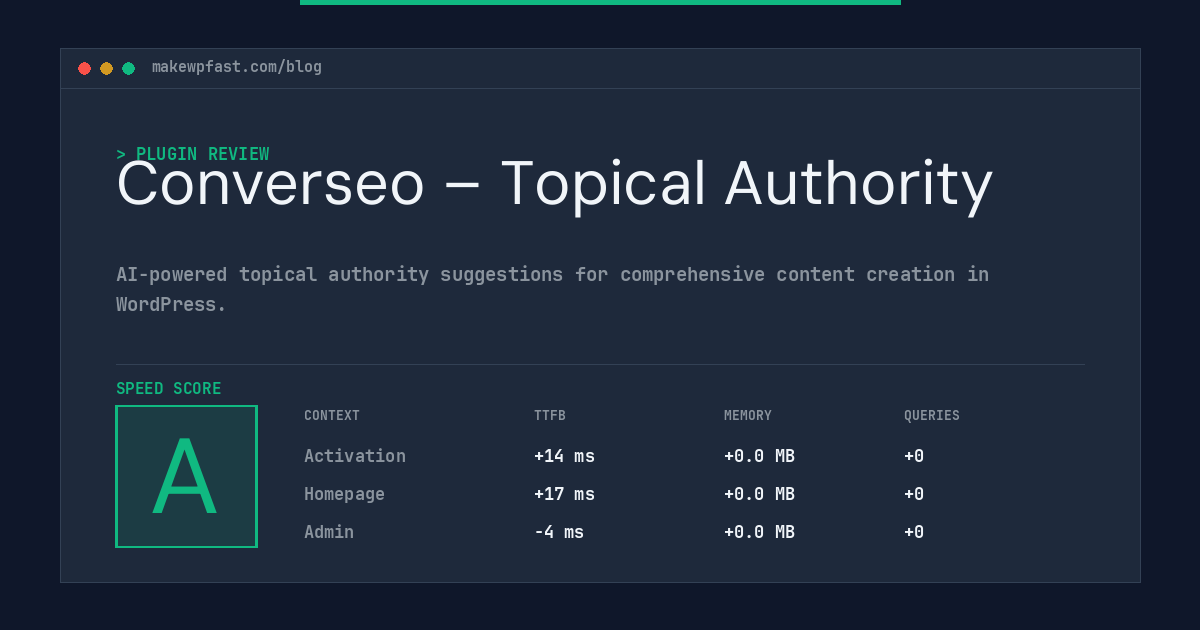This screenshot has width=1200, height=630.
Task: Click the grade A speed score badge
Action: point(186,476)
